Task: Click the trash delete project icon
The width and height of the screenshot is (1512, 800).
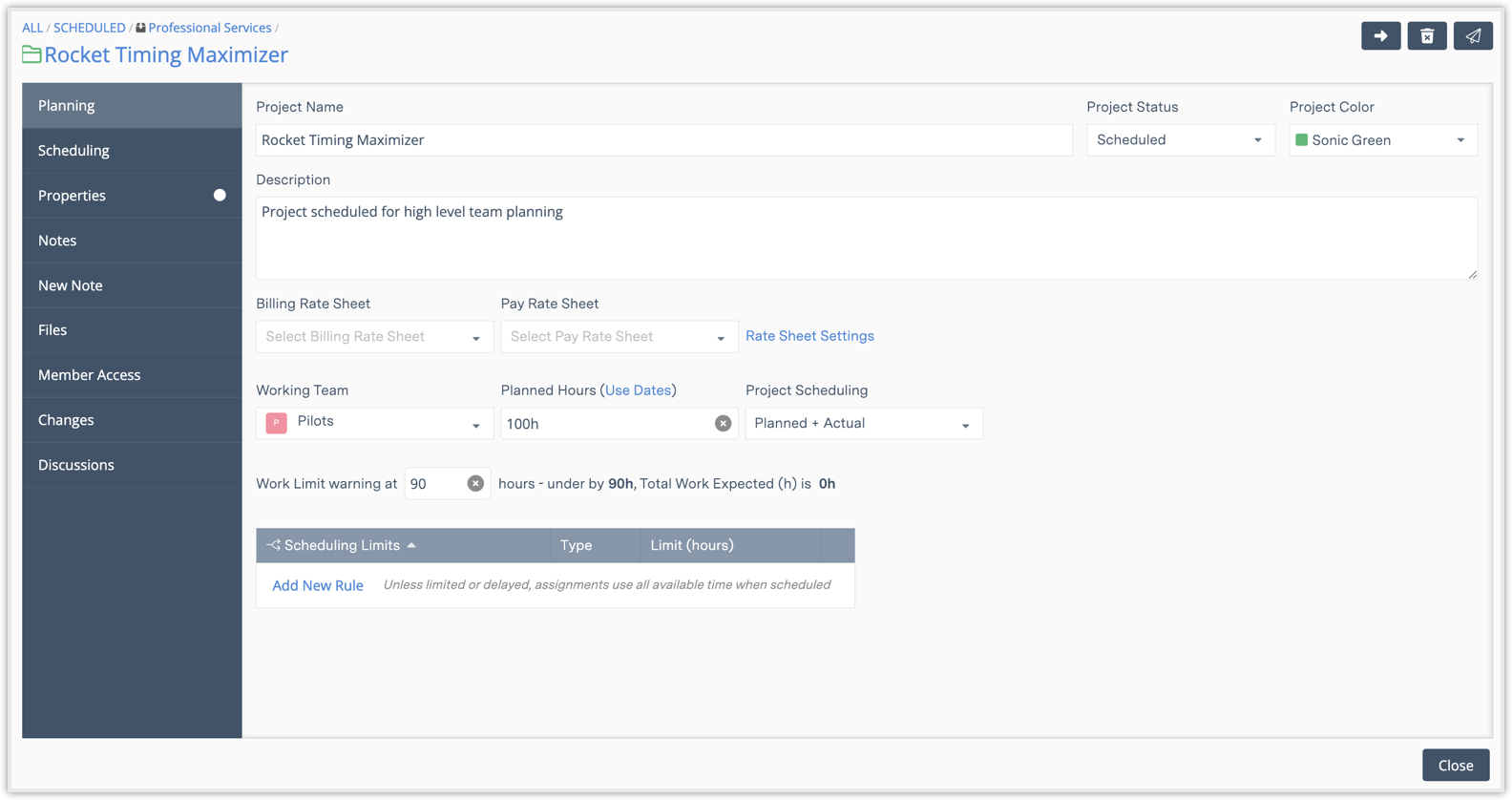Action: click(x=1427, y=36)
